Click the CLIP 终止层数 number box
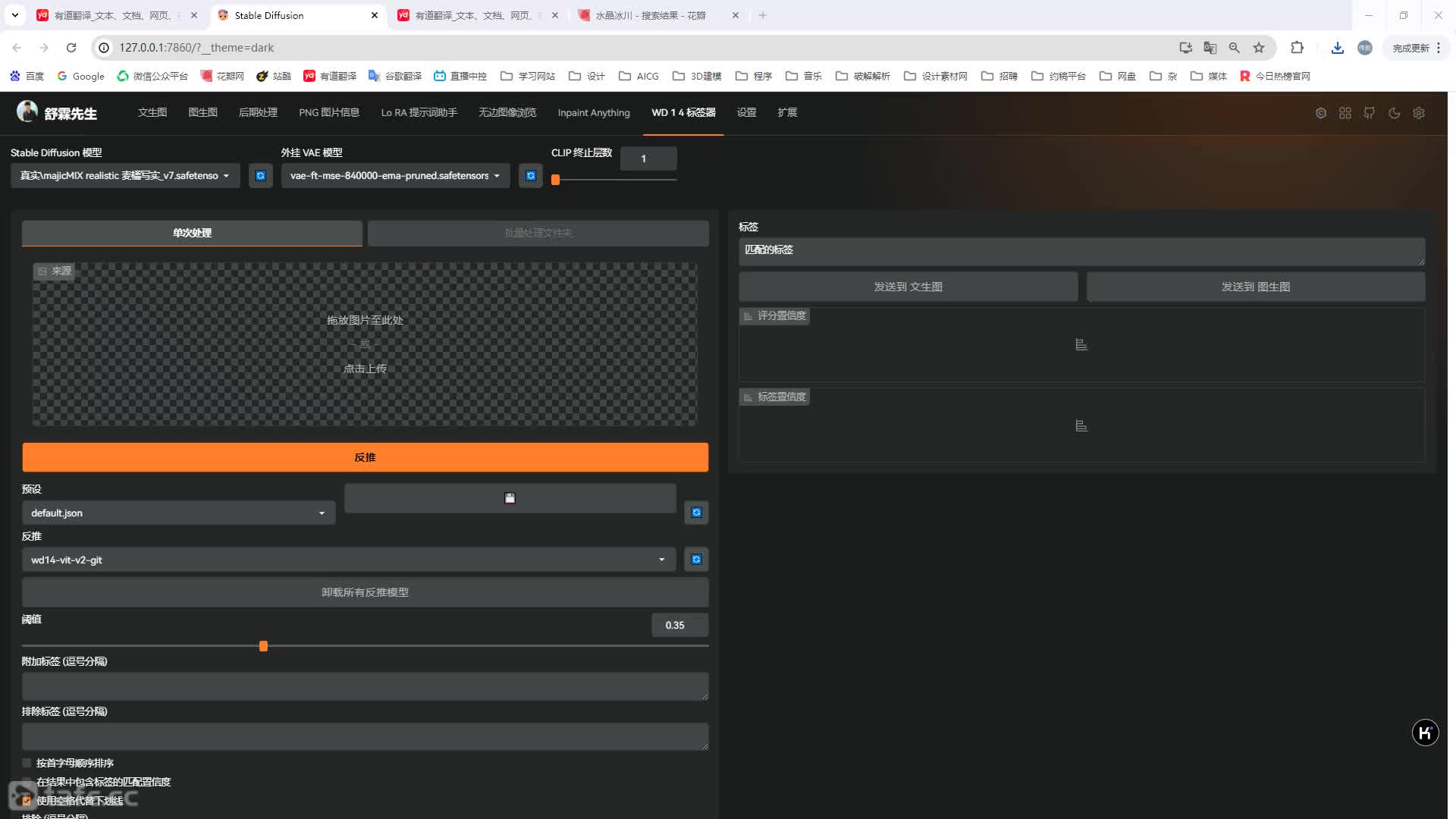 648,158
